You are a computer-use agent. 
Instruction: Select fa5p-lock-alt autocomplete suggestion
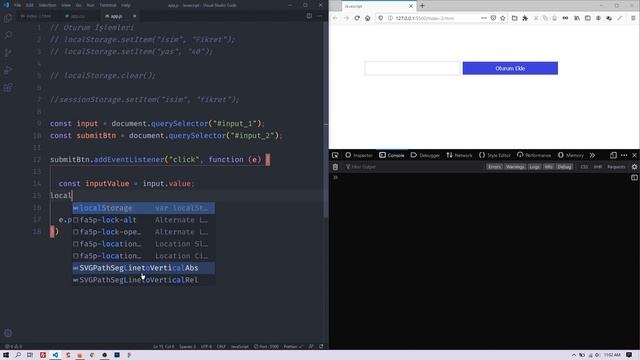[144, 220]
